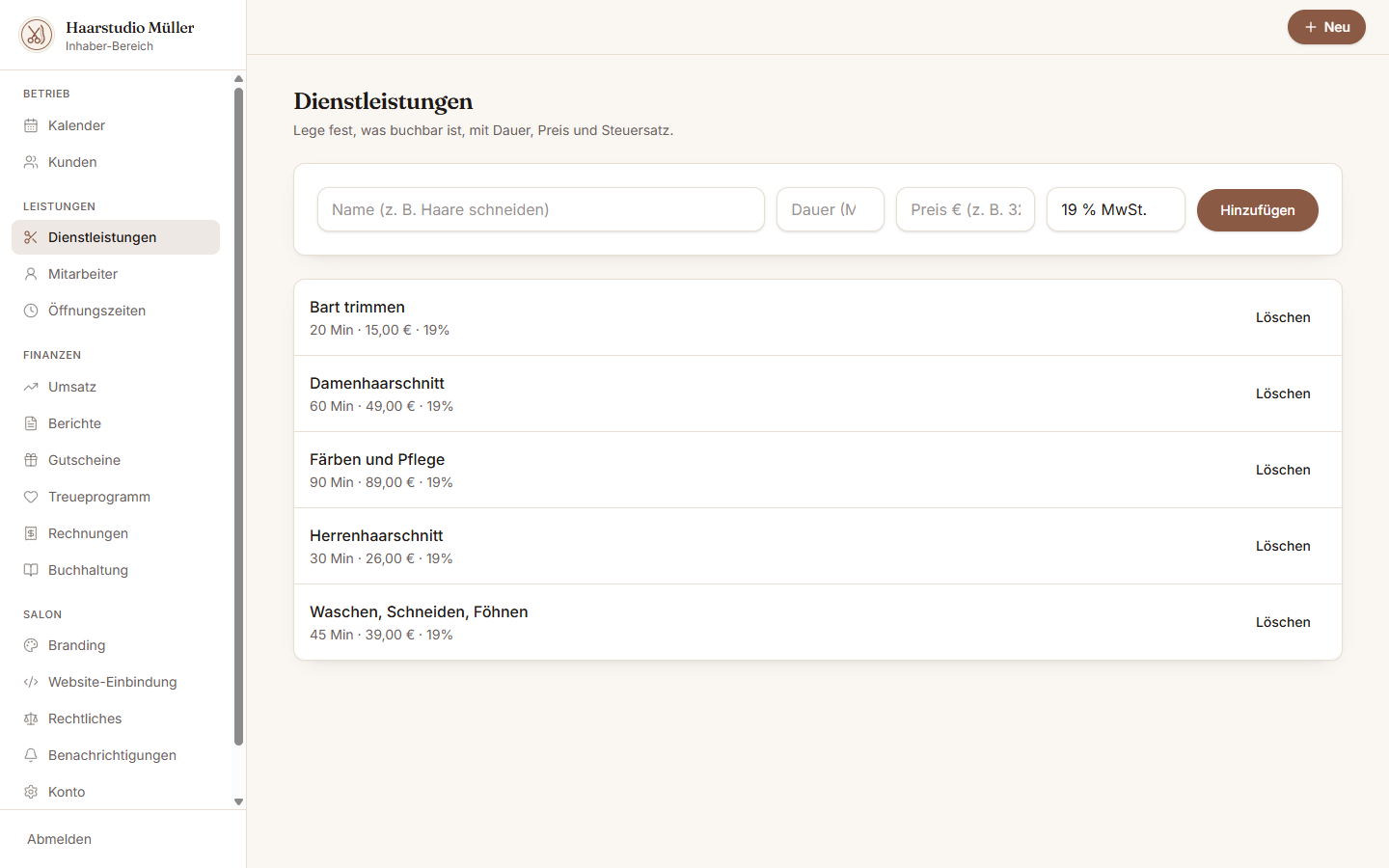Image resolution: width=1389 pixels, height=868 pixels.
Task: Click the Buchhaltung book icon
Action: 31,570
